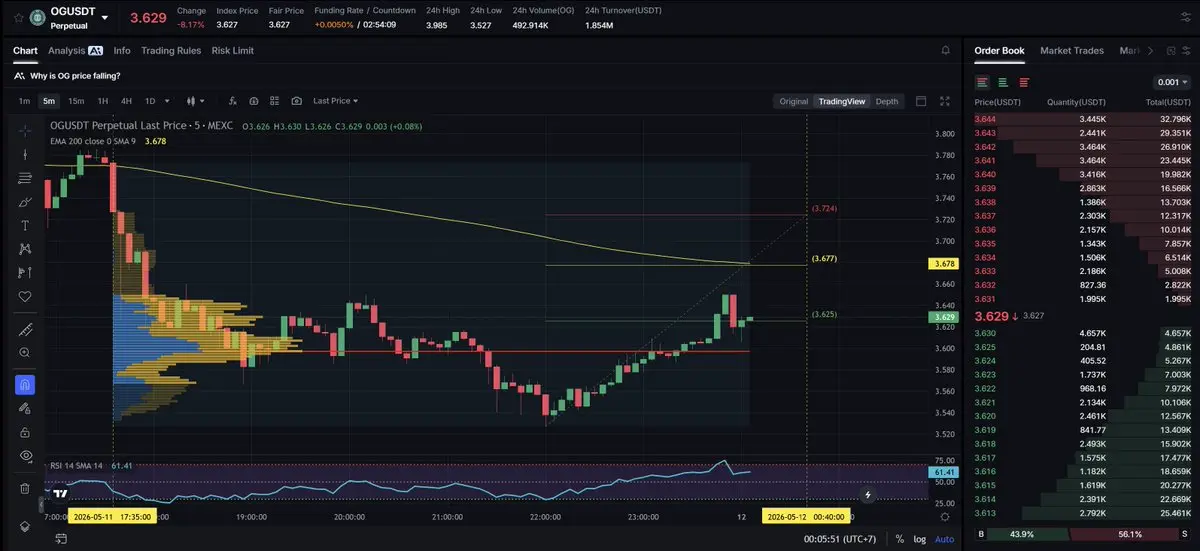Select the brush drawing tool
The width and height of the screenshot is (1200, 551).
coord(25,202)
